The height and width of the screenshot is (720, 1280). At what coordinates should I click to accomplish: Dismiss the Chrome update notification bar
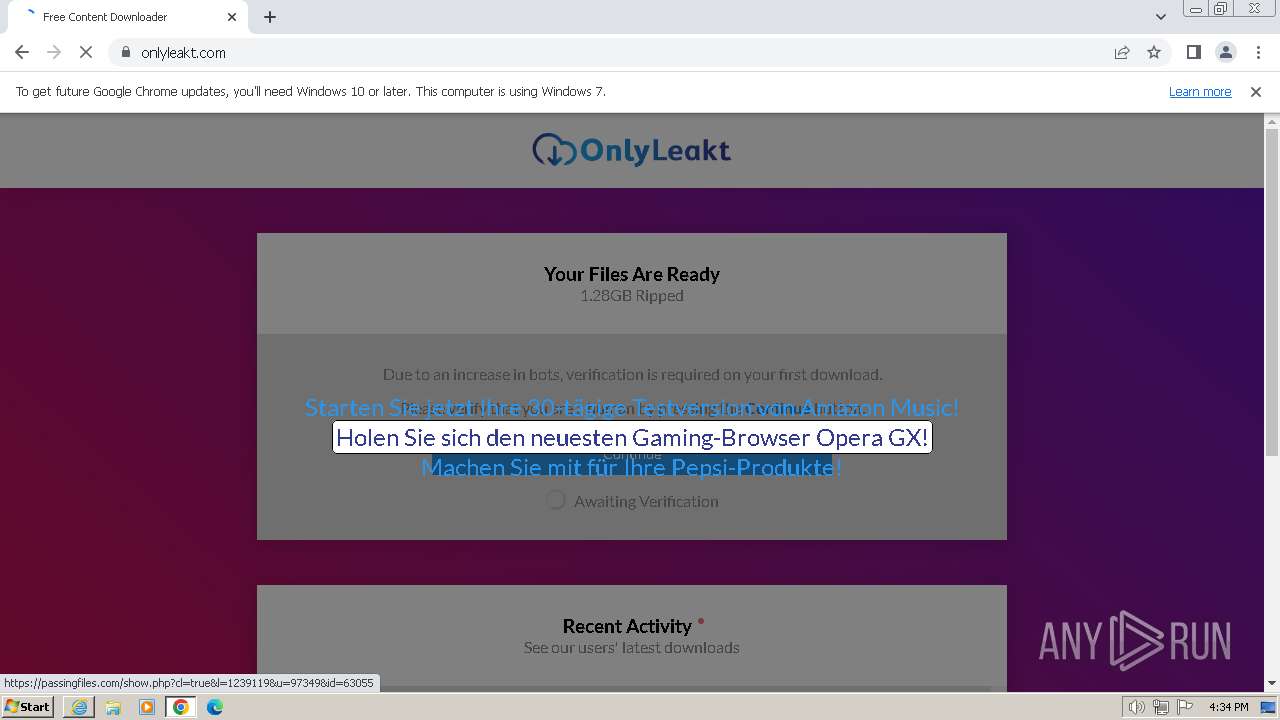(1256, 91)
